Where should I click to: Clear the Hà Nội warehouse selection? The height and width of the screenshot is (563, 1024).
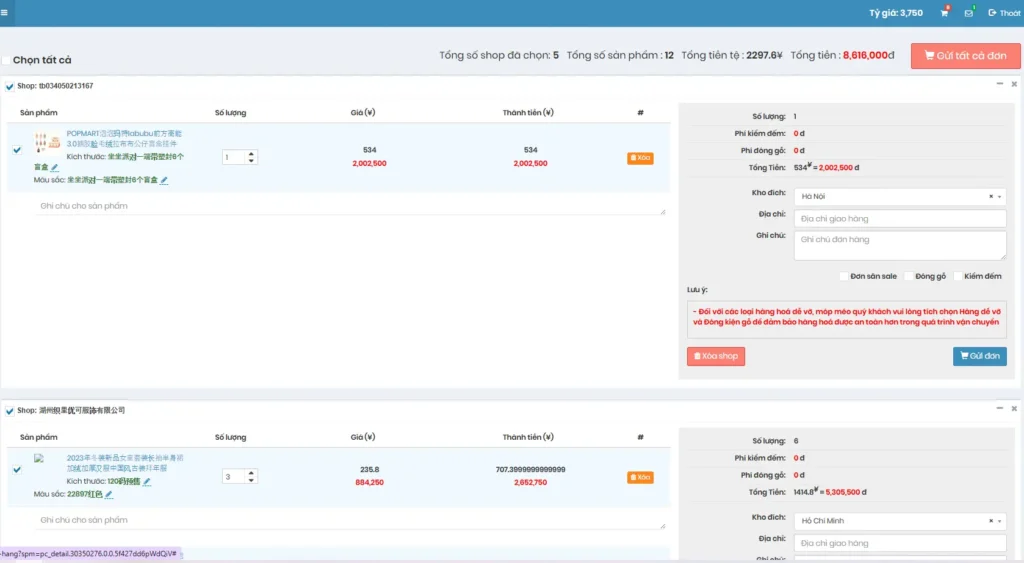(991, 197)
